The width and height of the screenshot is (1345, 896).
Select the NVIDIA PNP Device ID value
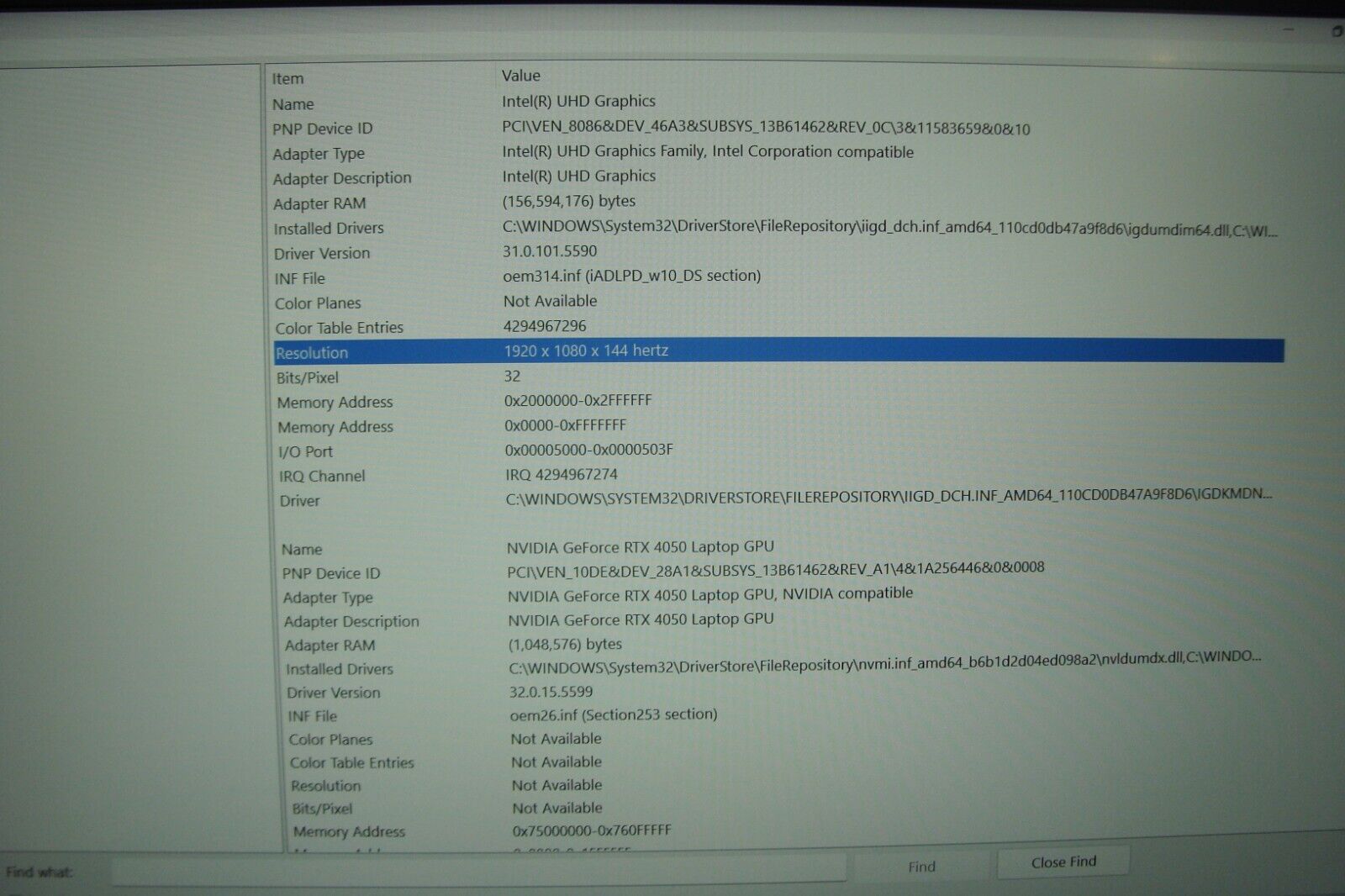coord(776,570)
